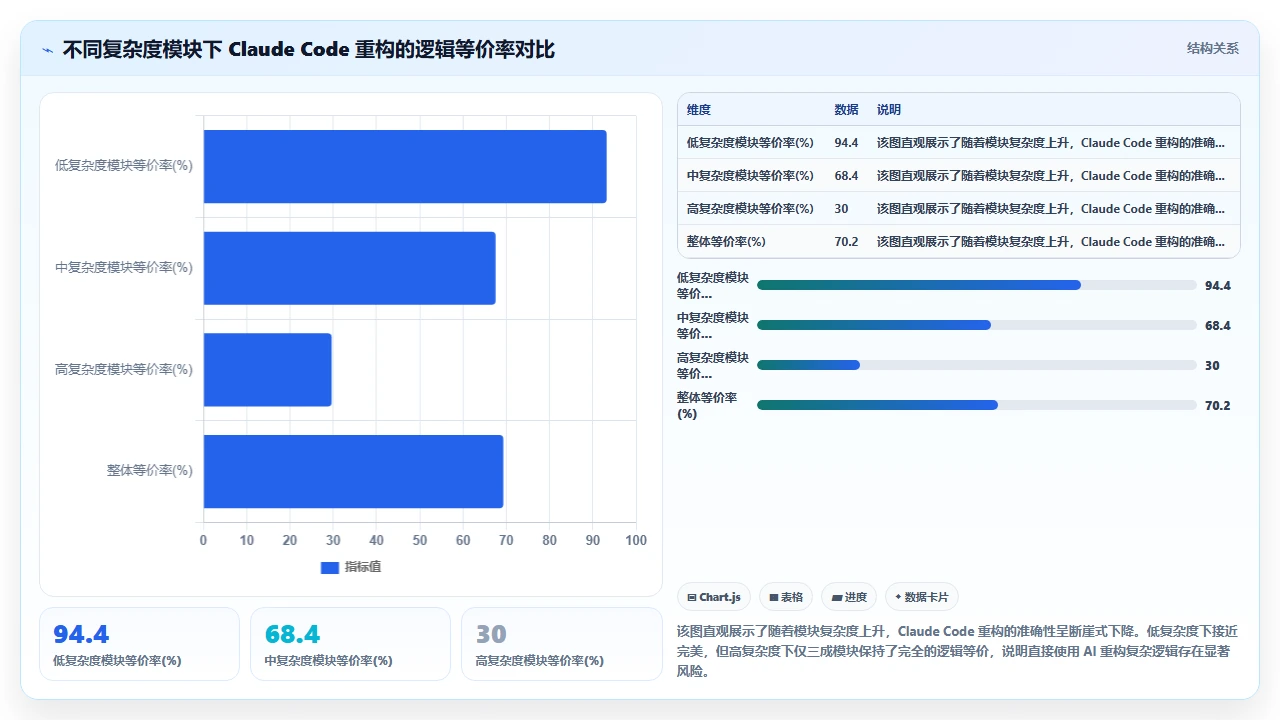Image resolution: width=1280 pixels, height=720 pixels.
Task: Open the 68.4 medium-complexity data card
Action: (351, 644)
